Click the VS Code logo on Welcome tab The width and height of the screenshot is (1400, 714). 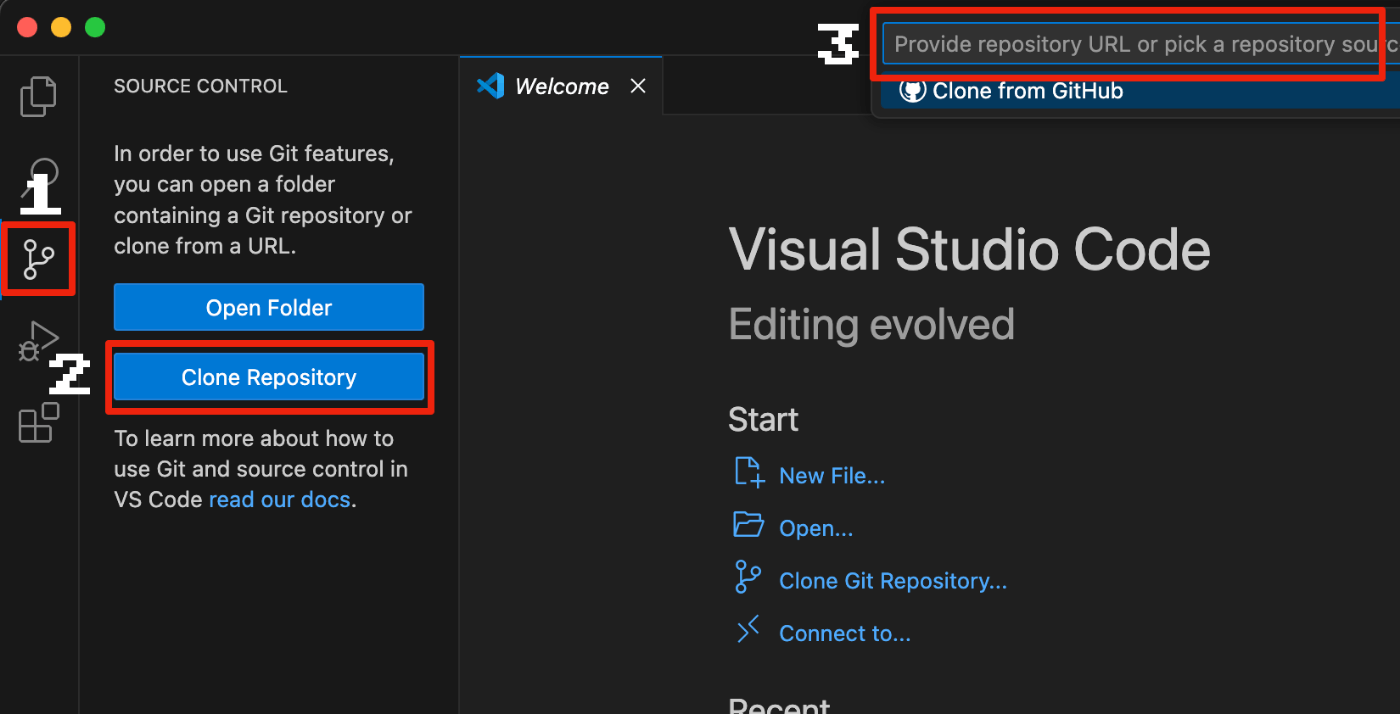tap(490, 86)
